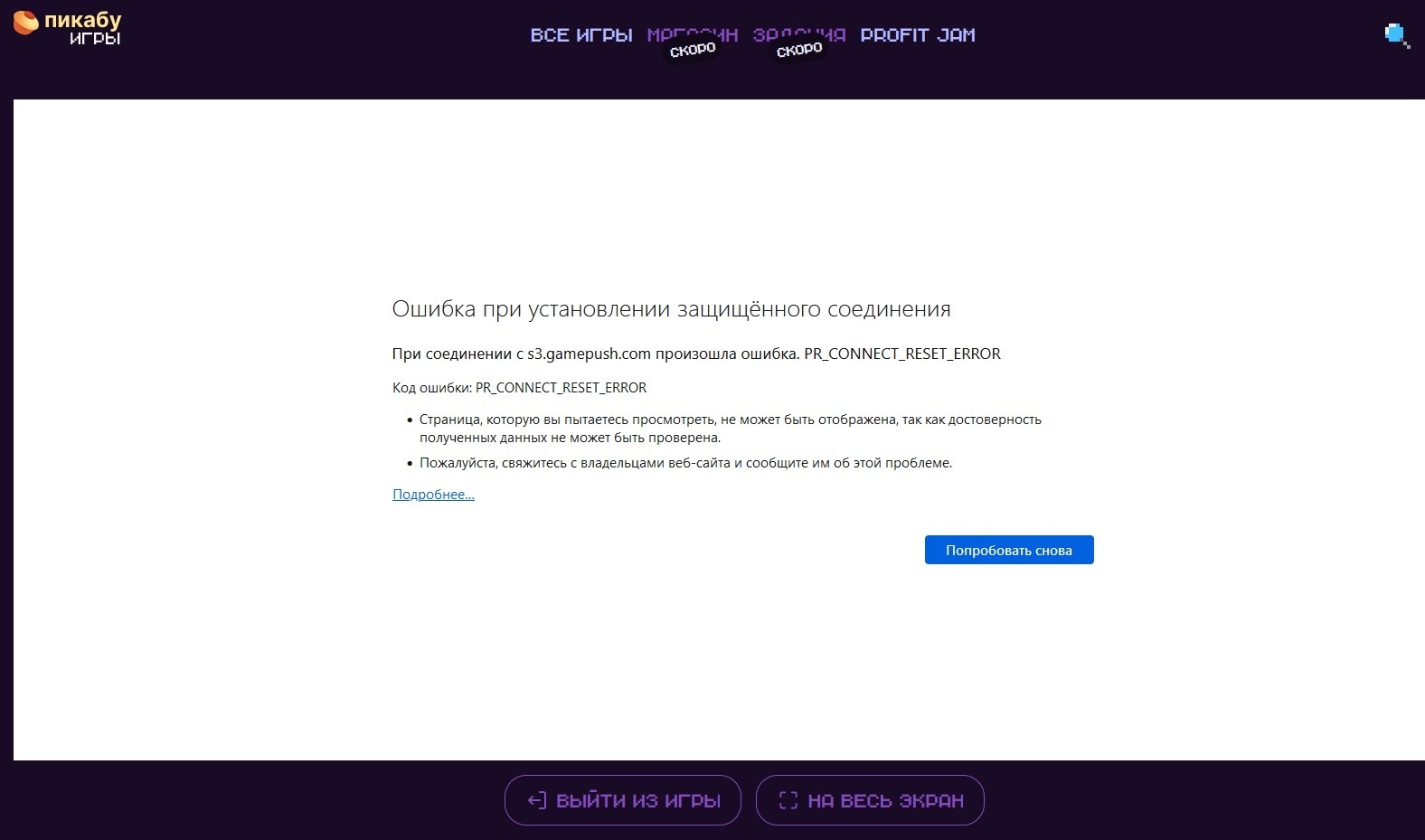Select the ЗАДАНИЯ menu item
The width and height of the screenshot is (1425, 840).
[799, 35]
